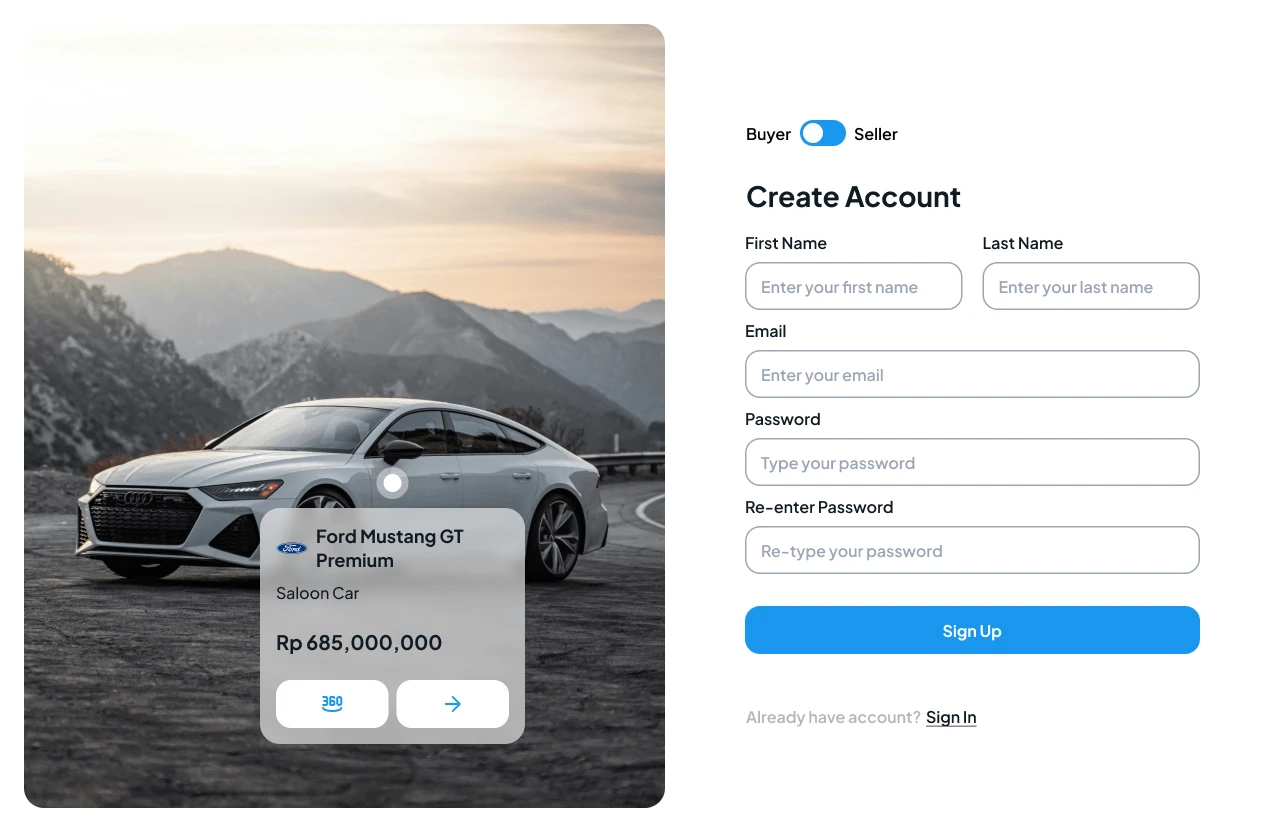Click the Ford Mustang GT Premium title
The width and height of the screenshot is (1280, 832).
pyautogui.click(x=390, y=548)
